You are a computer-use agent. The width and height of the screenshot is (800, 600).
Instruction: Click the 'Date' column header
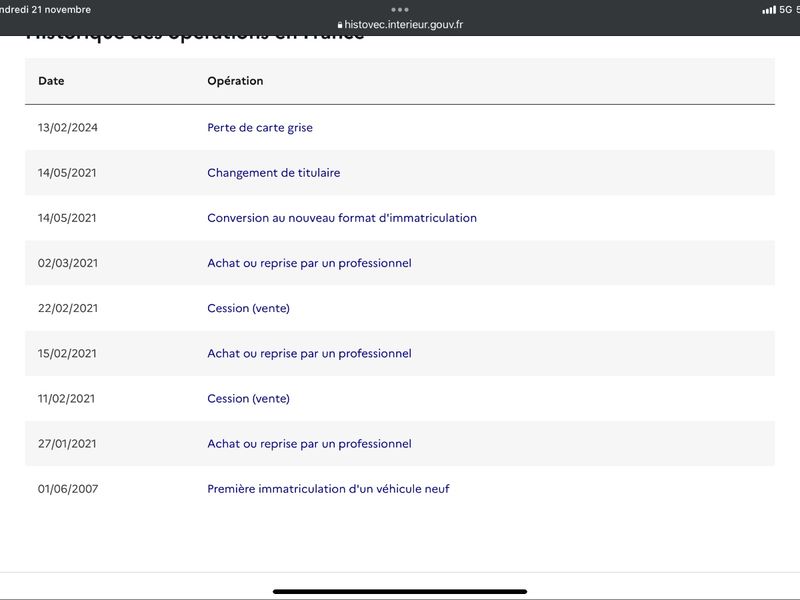coord(51,81)
